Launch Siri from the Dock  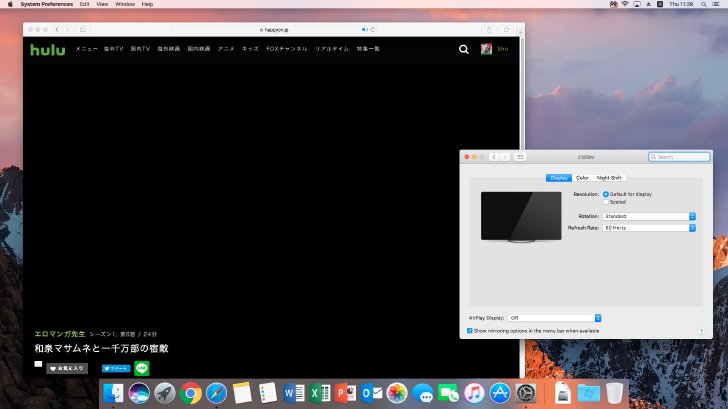[x=139, y=393]
